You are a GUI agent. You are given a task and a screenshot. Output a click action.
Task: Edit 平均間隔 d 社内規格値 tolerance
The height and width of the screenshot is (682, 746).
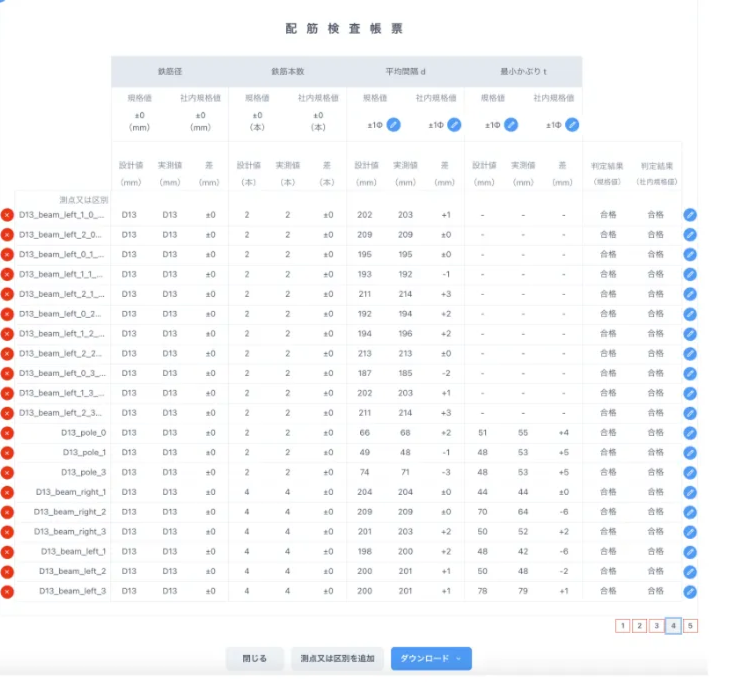coord(454,125)
